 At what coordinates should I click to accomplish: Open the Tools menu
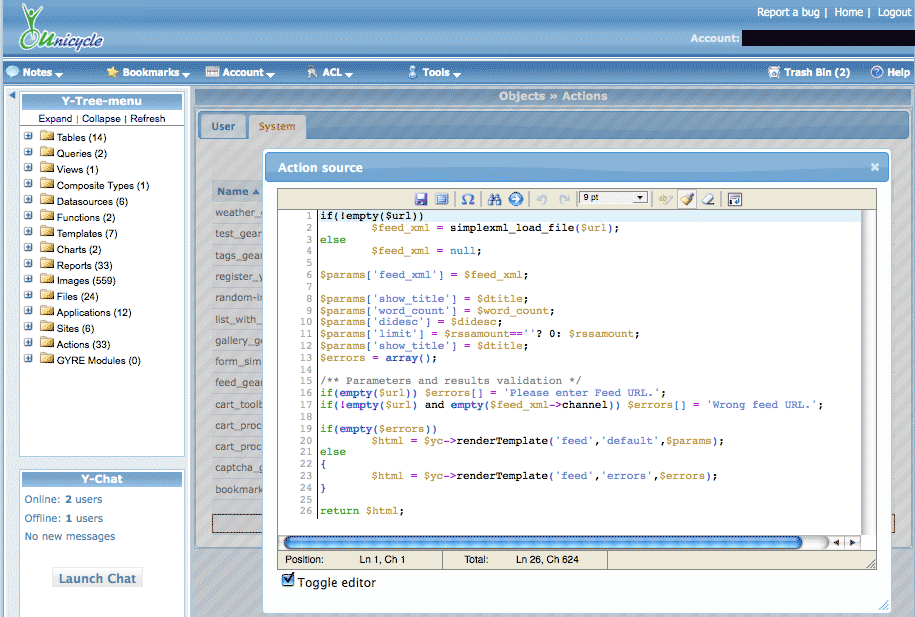[x=435, y=72]
